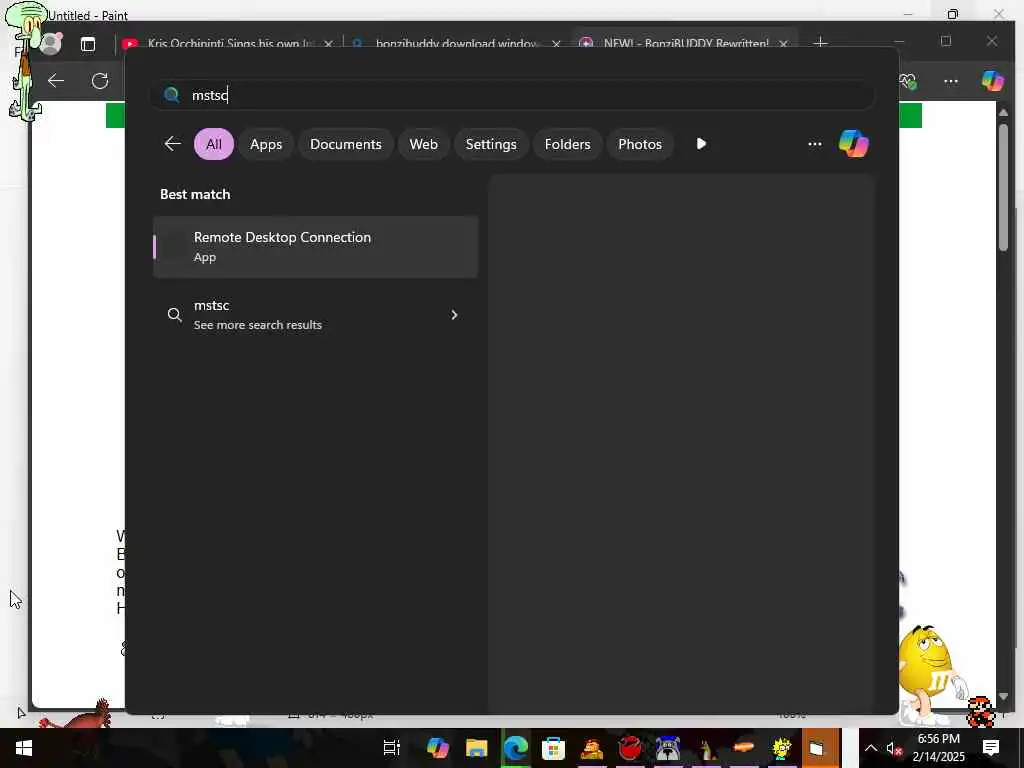Select the All filter tab
Image resolution: width=1024 pixels, height=768 pixels.
click(214, 144)
